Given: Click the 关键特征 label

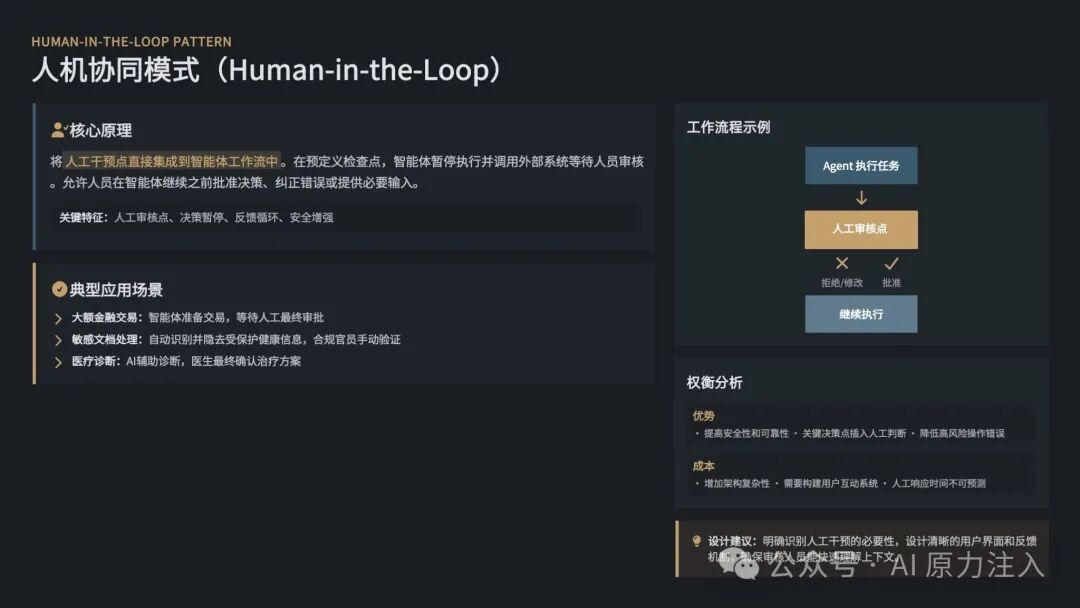Looking at the screenshot, I should [x=83, y=218].
